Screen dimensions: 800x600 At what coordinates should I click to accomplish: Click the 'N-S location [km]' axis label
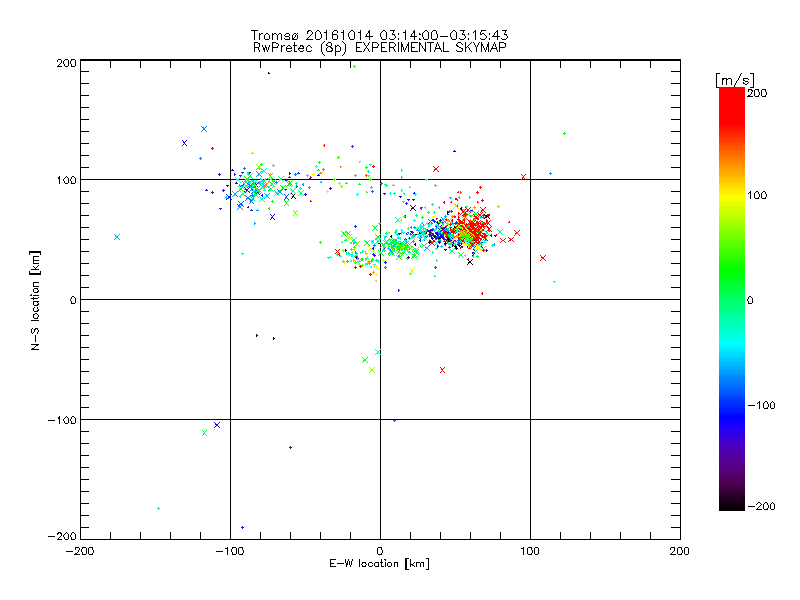coord(35,301)
